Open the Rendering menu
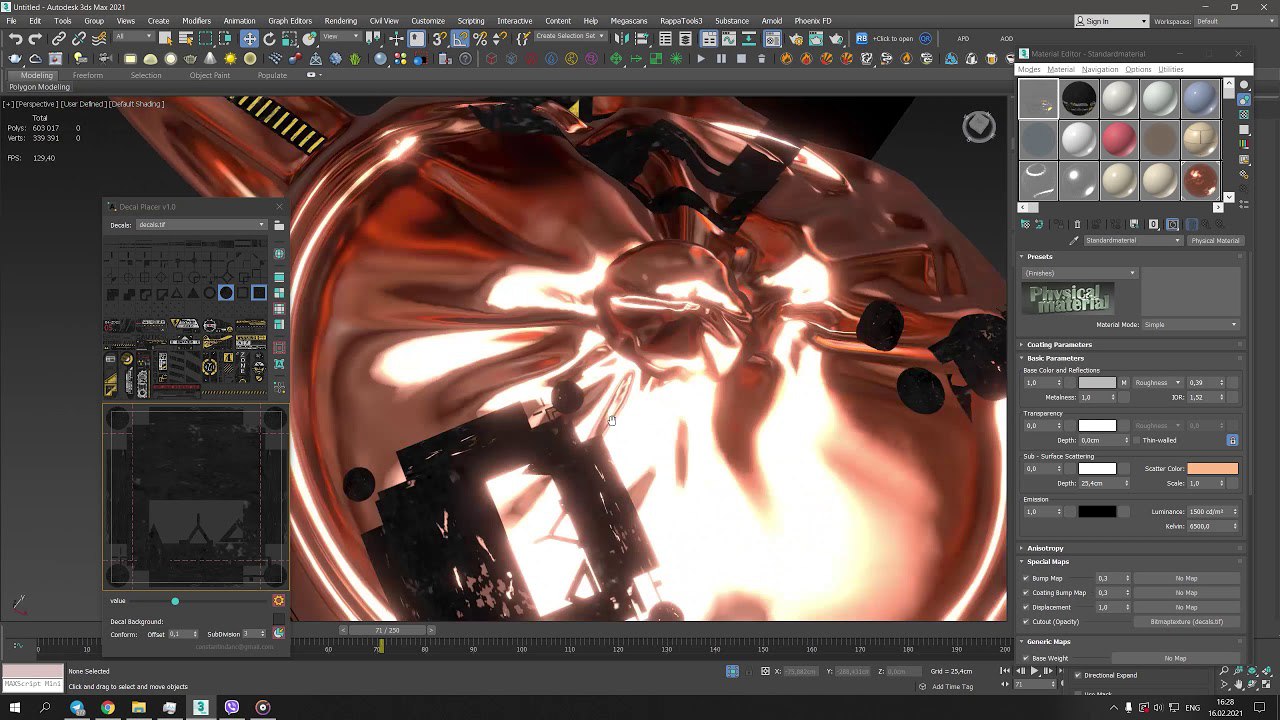The width and height of the screenshot is (1280, 720). click(x=340, y=21)
